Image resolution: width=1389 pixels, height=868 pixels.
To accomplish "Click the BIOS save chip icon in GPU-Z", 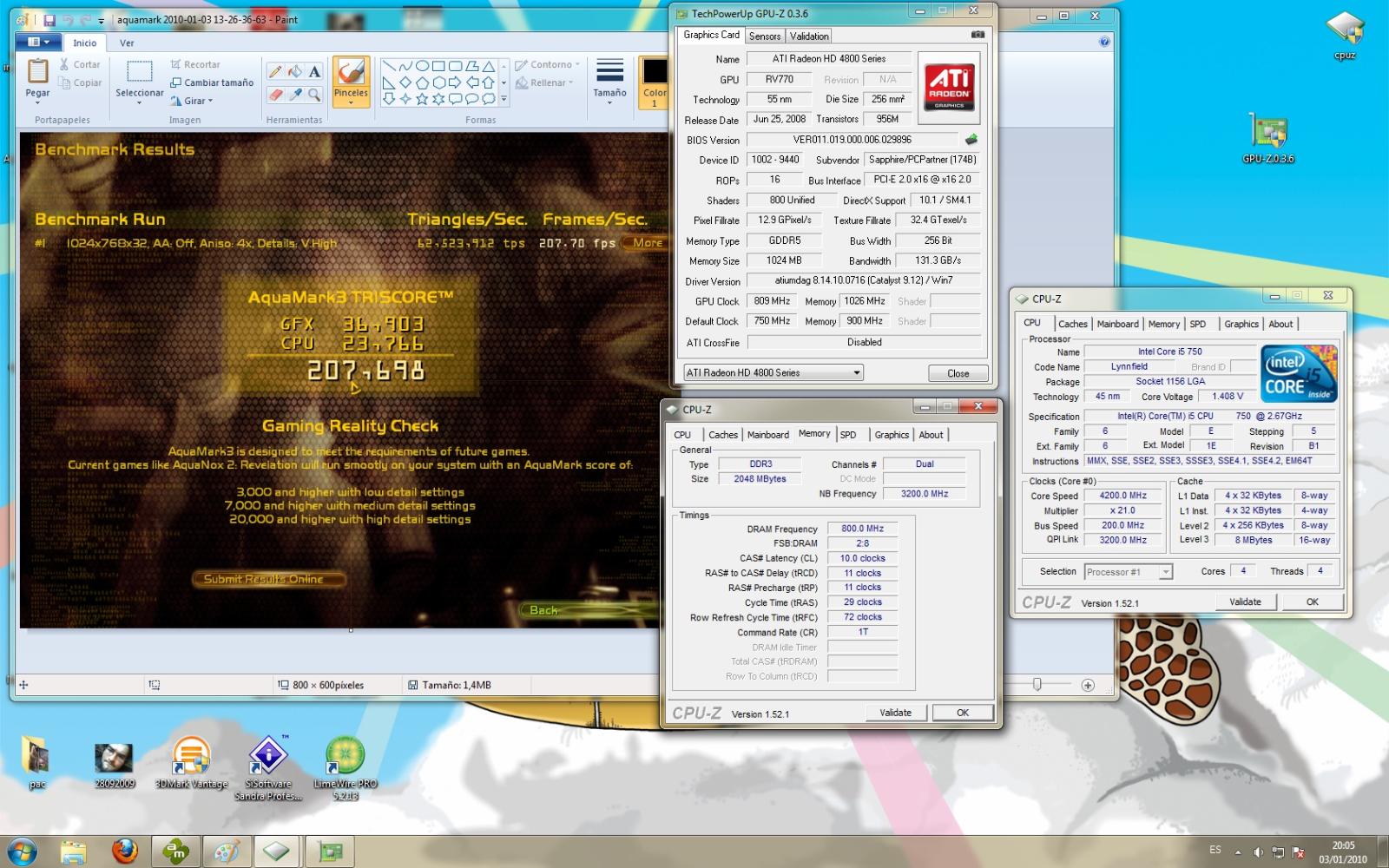I will [971, 139].
